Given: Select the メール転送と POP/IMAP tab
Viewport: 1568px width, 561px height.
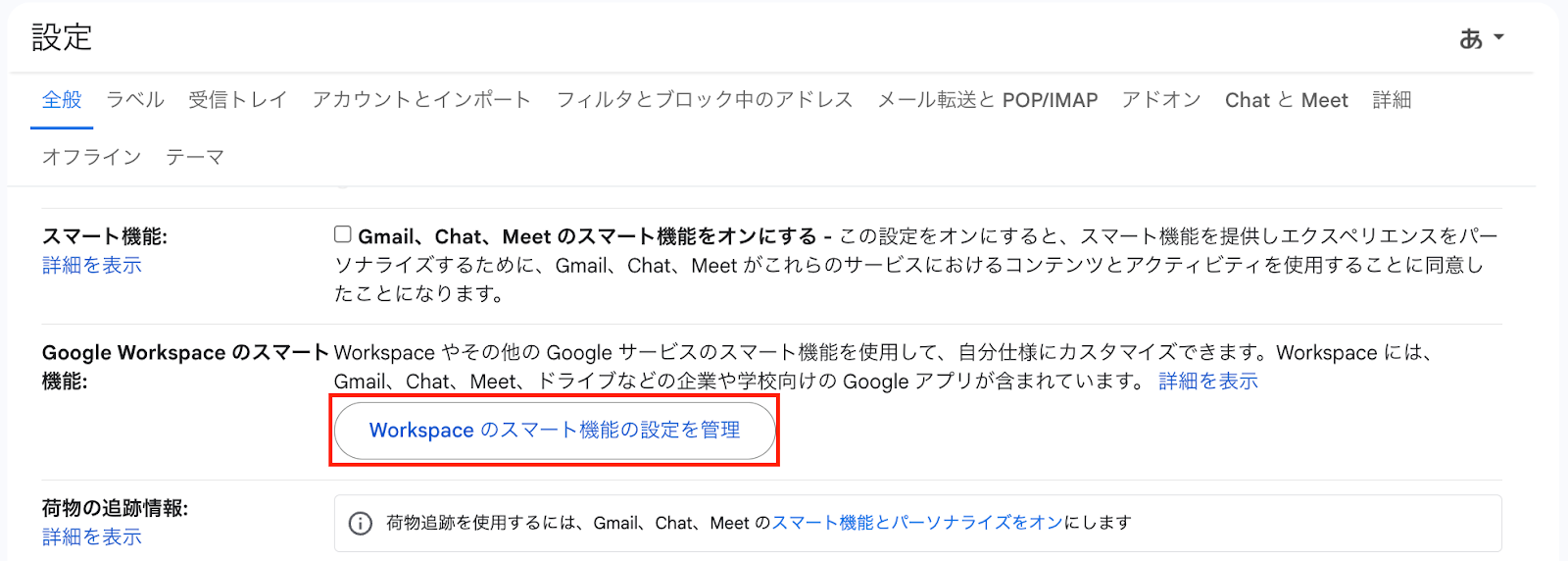Looking at the screenshot, I should [988, 100].
